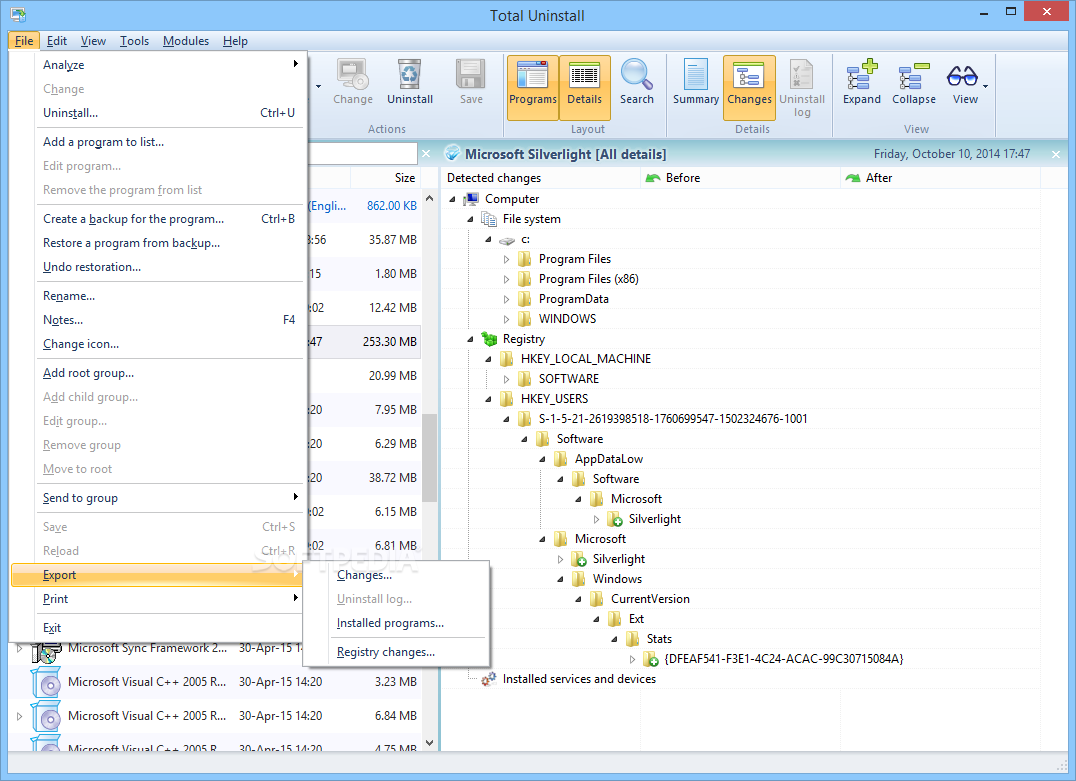The width and height of the screenshot is (1076, 781).
Task: Click the Detected changes column header
Action: (541, 178)
